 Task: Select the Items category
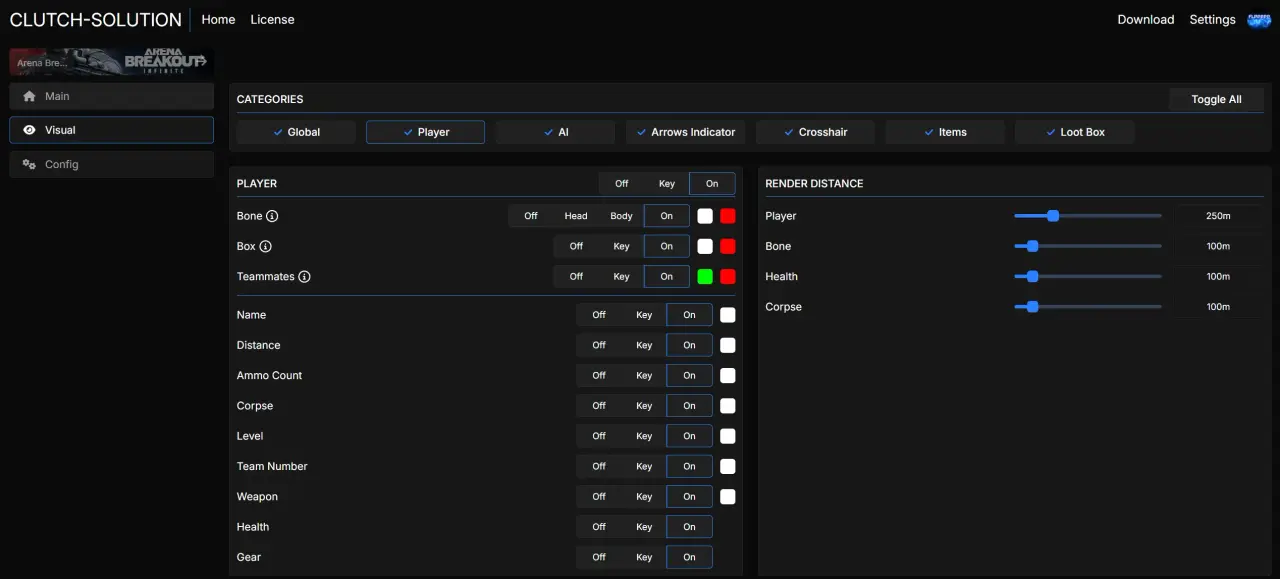pos(944,132)
